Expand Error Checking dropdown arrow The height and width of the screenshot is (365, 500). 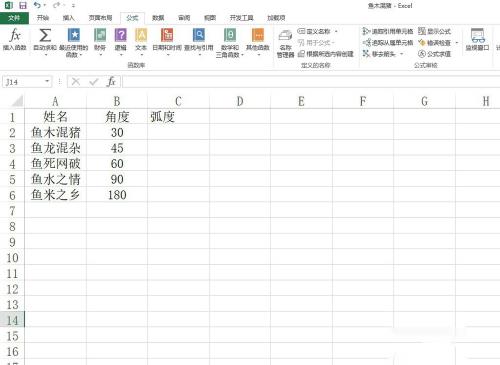457,43
